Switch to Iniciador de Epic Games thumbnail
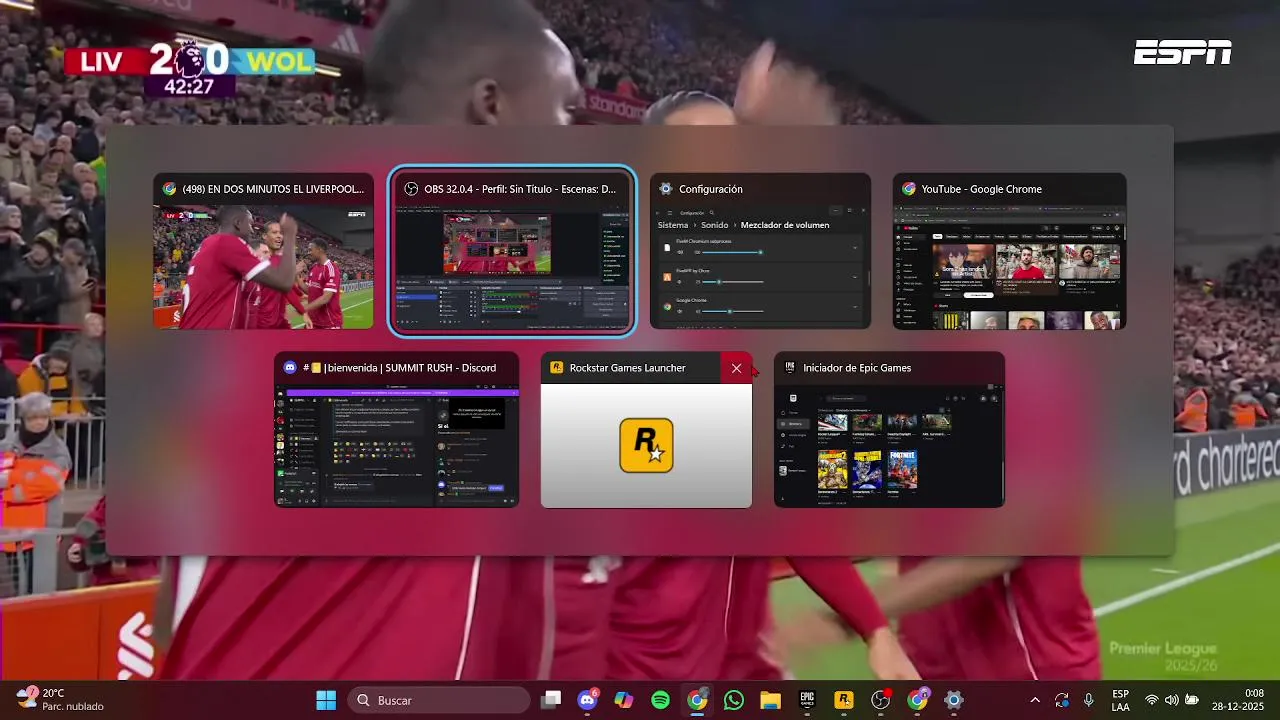 (889, 429)
